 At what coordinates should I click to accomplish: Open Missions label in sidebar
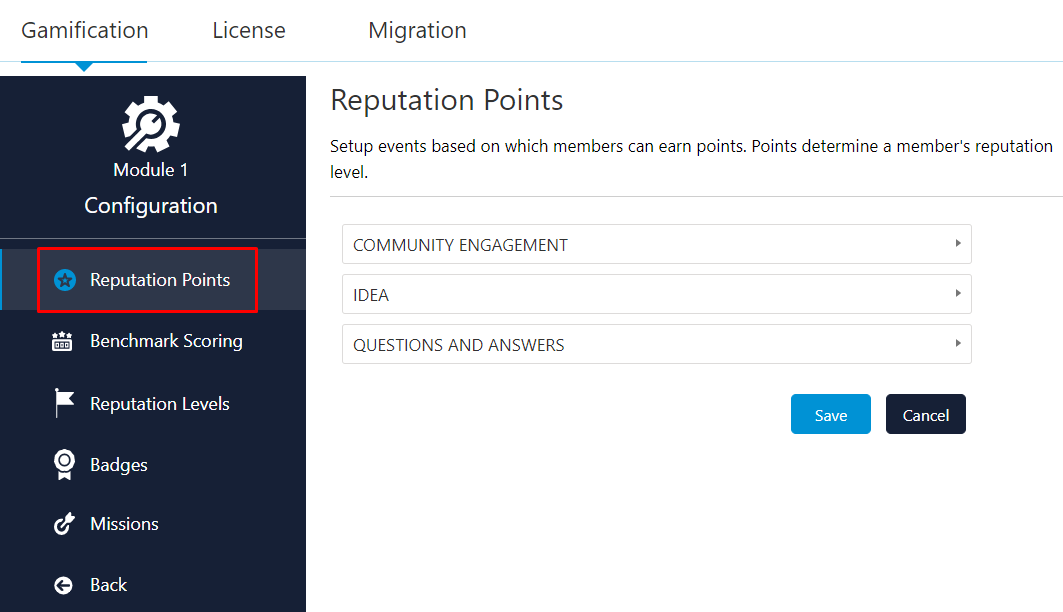pyautogui.click(x=124, y=524)
